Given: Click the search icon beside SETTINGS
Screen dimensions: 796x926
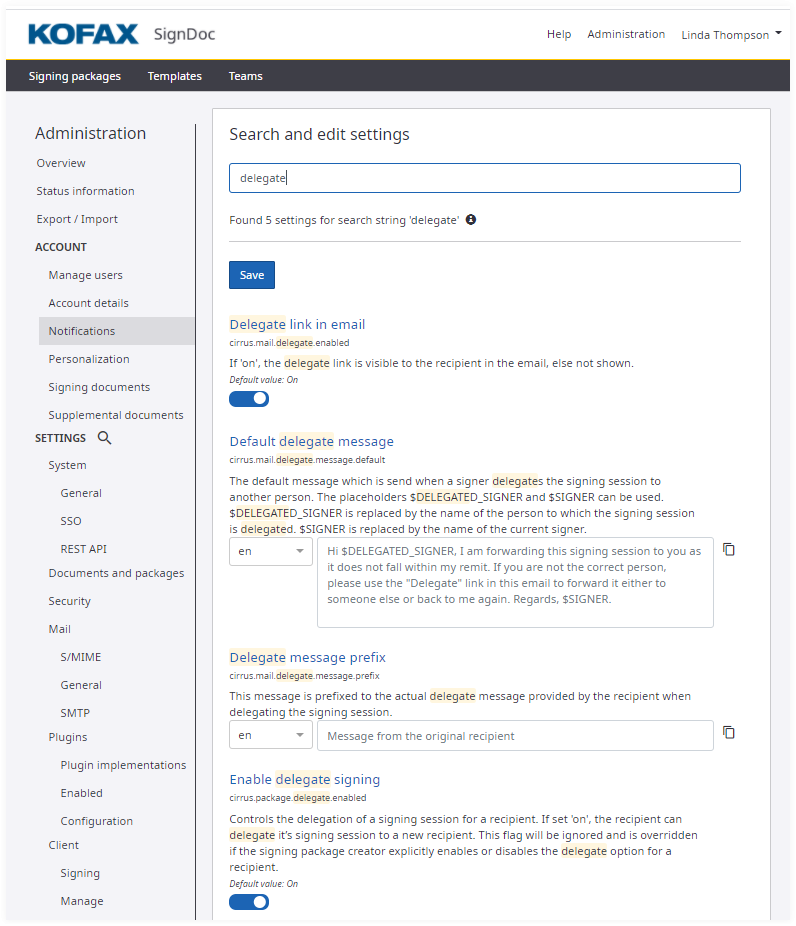Looking at the screenshot, I should click(105, 438).
